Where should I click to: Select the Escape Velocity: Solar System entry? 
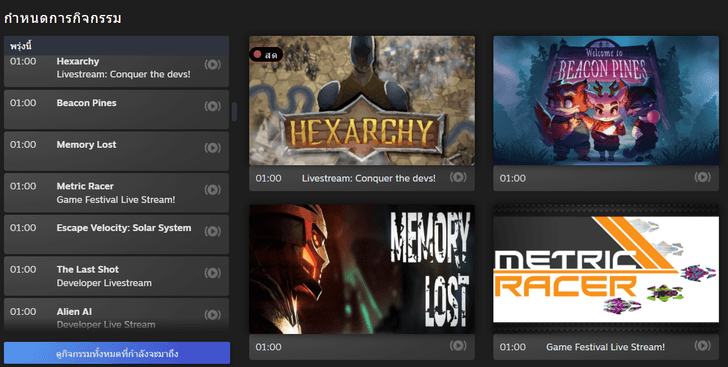[117, 234]
